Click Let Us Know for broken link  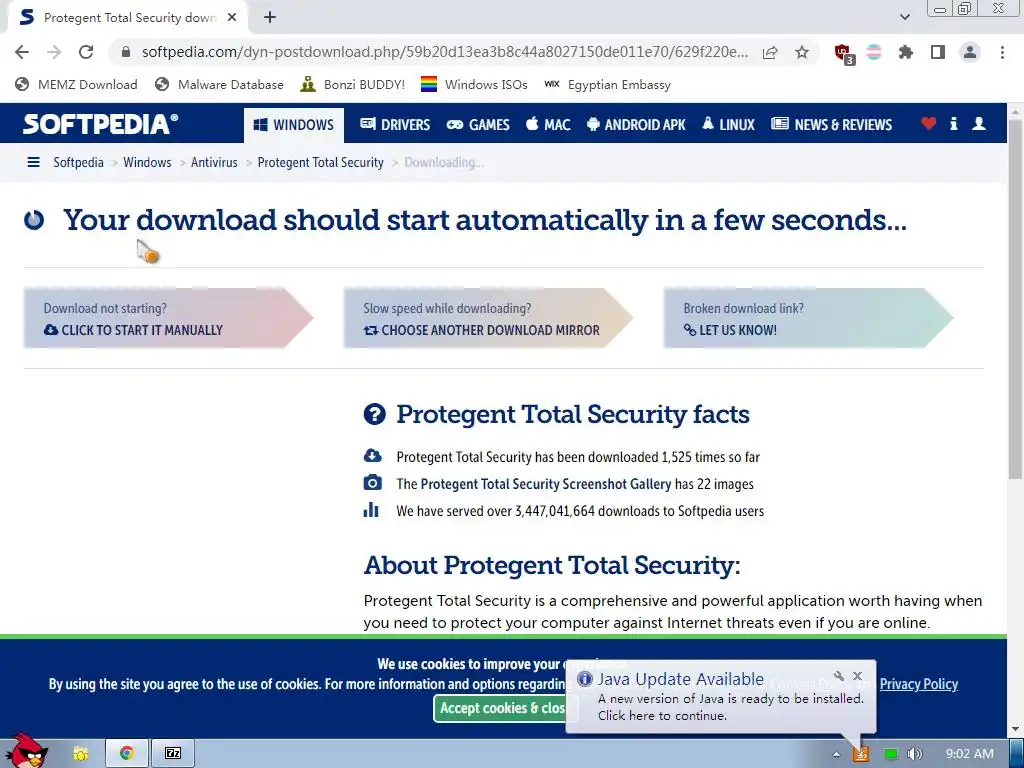click(x=808, y=317)
